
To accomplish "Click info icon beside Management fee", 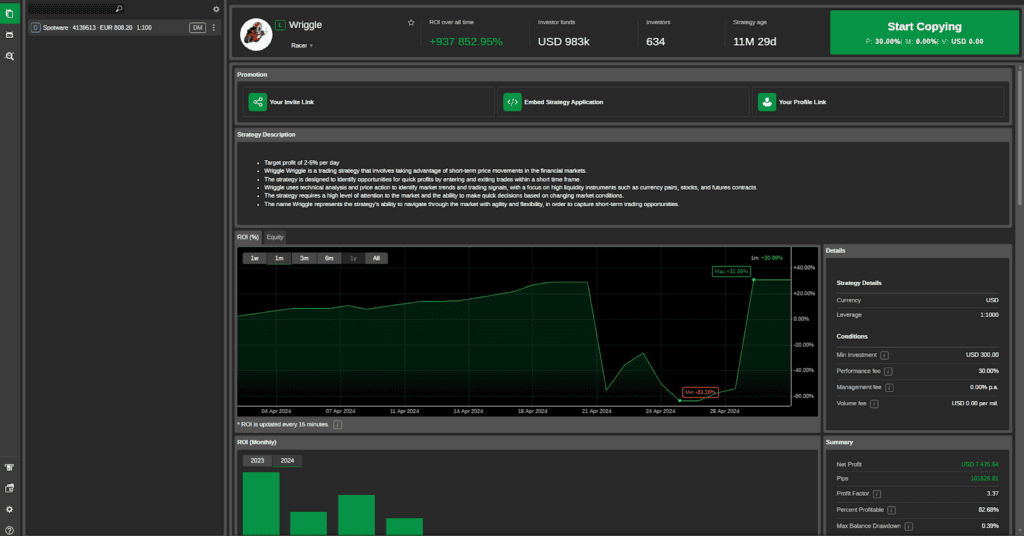I will tap(889, 388).
